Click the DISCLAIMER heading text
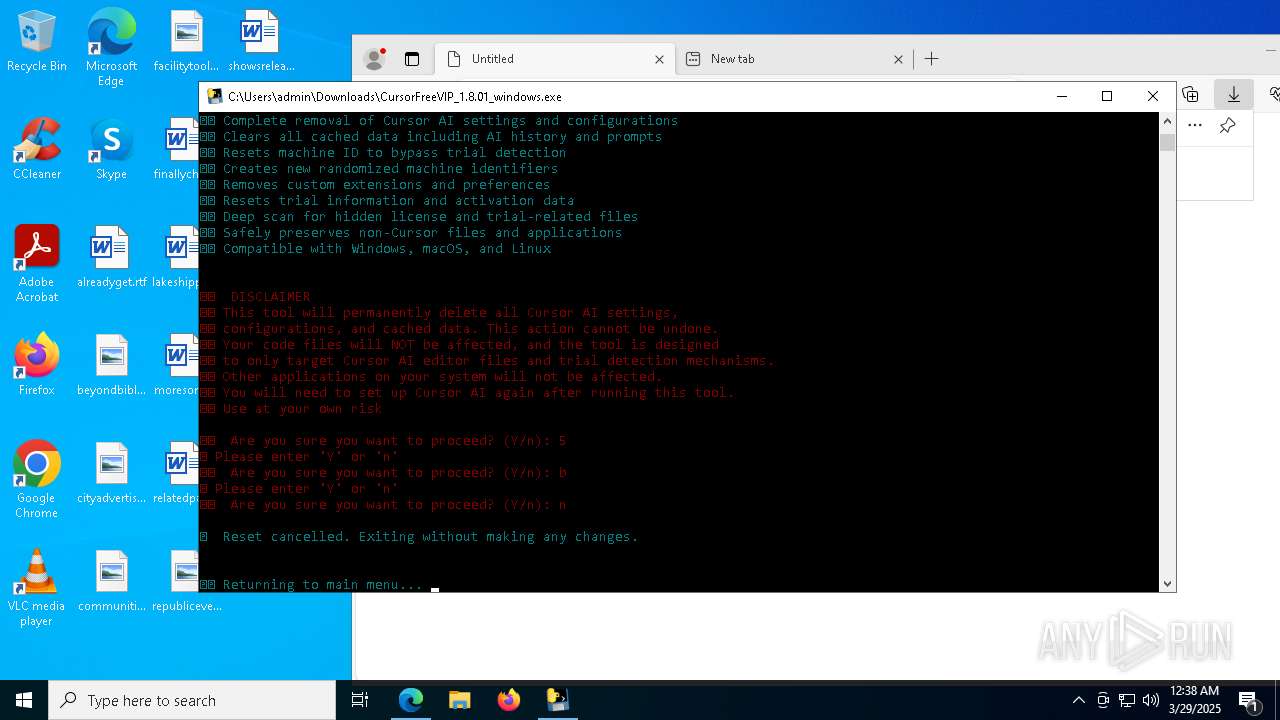1280x720 pixels. pyautogui.click(x=270, y=297)
